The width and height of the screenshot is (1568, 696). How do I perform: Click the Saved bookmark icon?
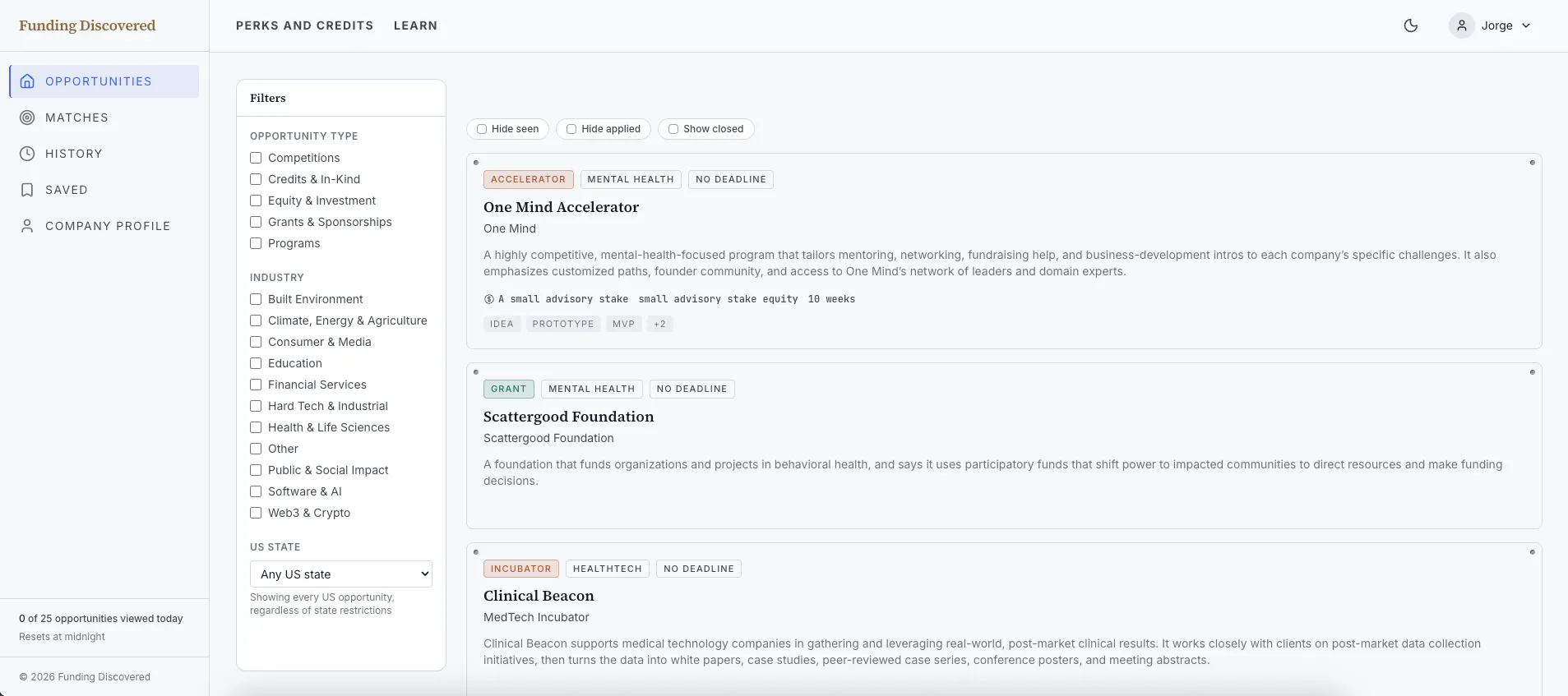[x=27, y=190]
